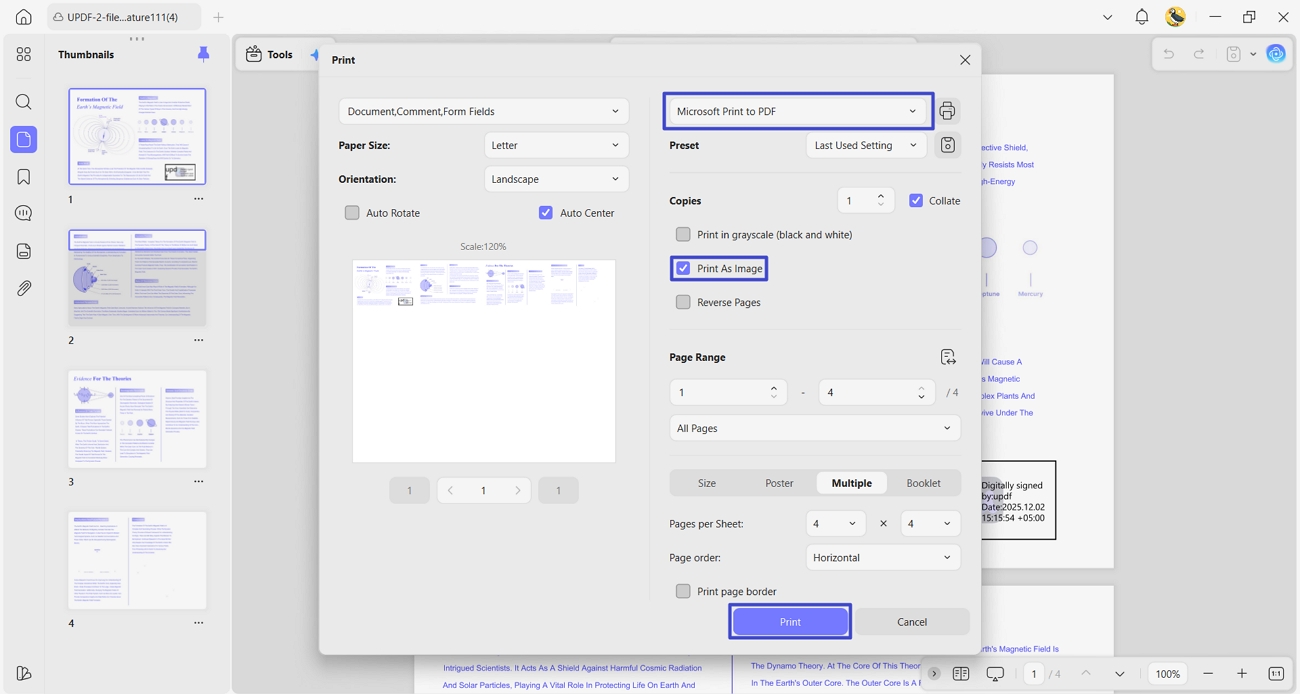
Task: Uncheck the Auto Center checkbox
Action: pyautogui.click(x=546, y=213)
